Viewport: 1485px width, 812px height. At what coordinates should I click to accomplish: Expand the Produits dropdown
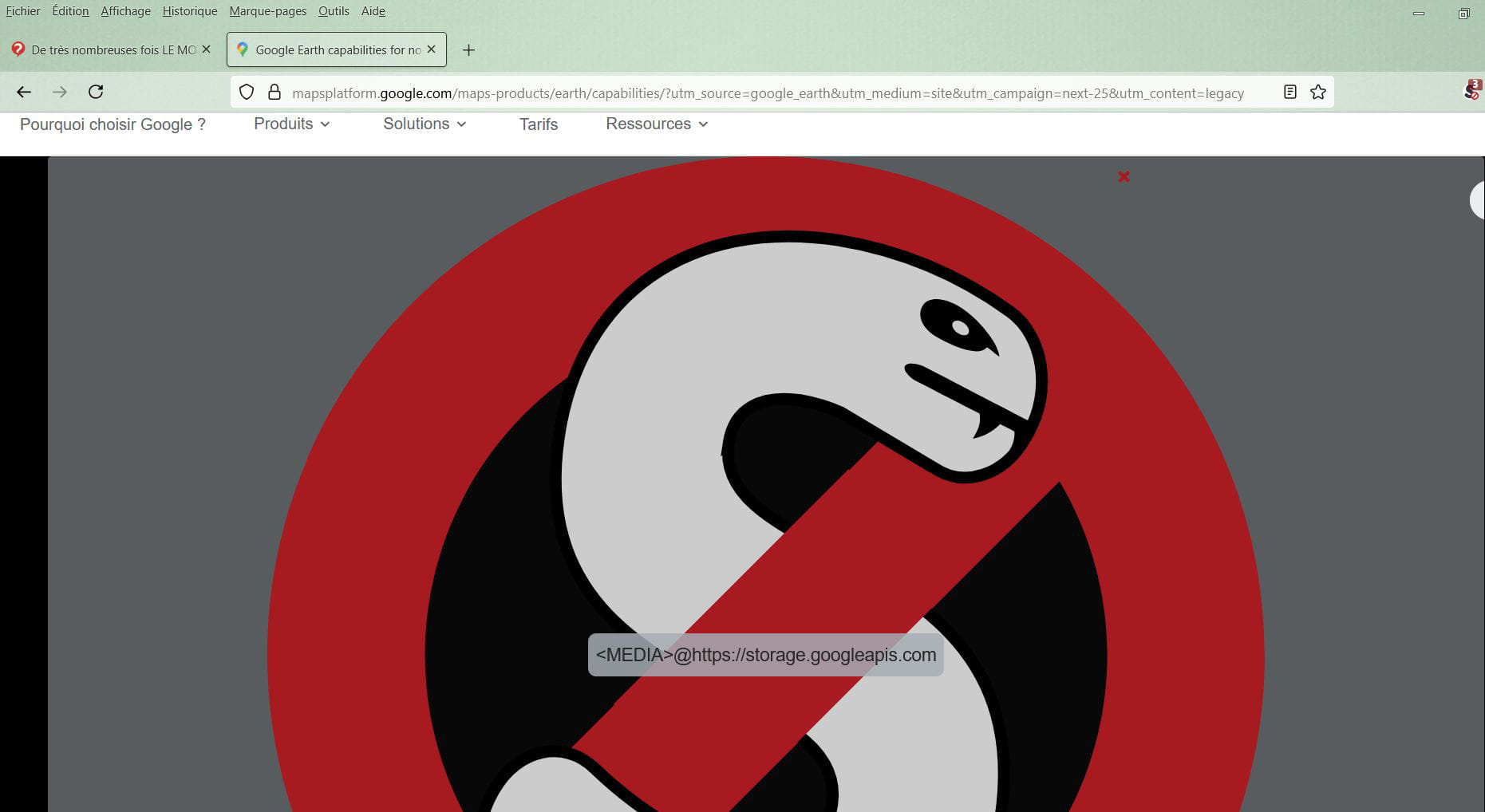[291, 124]
